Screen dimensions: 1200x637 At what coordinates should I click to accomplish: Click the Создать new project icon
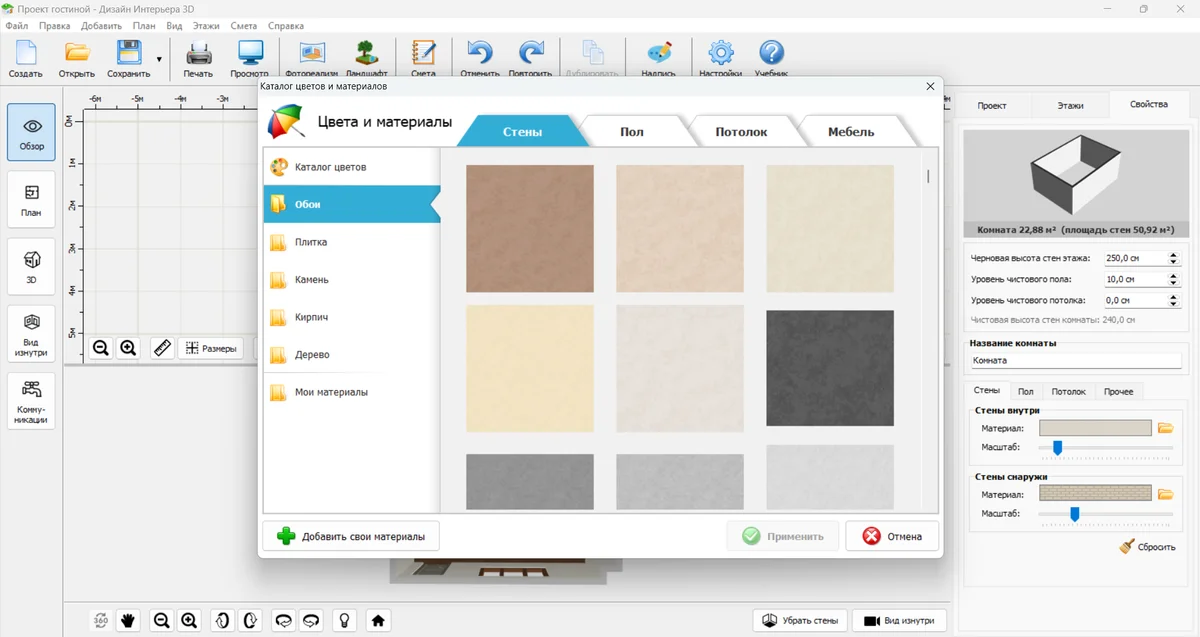tap(26, 59)
